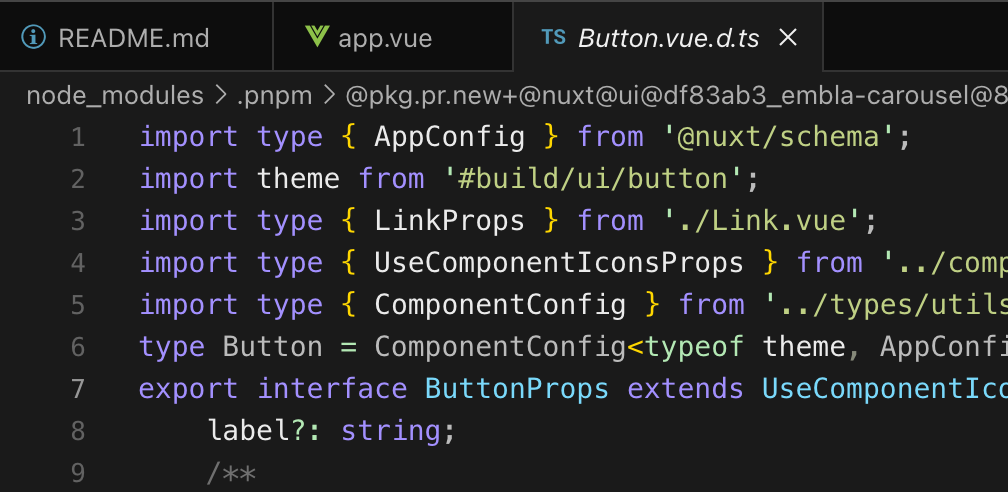Click the UseComponentIconsProps identifier on line 4

point(559,263)
